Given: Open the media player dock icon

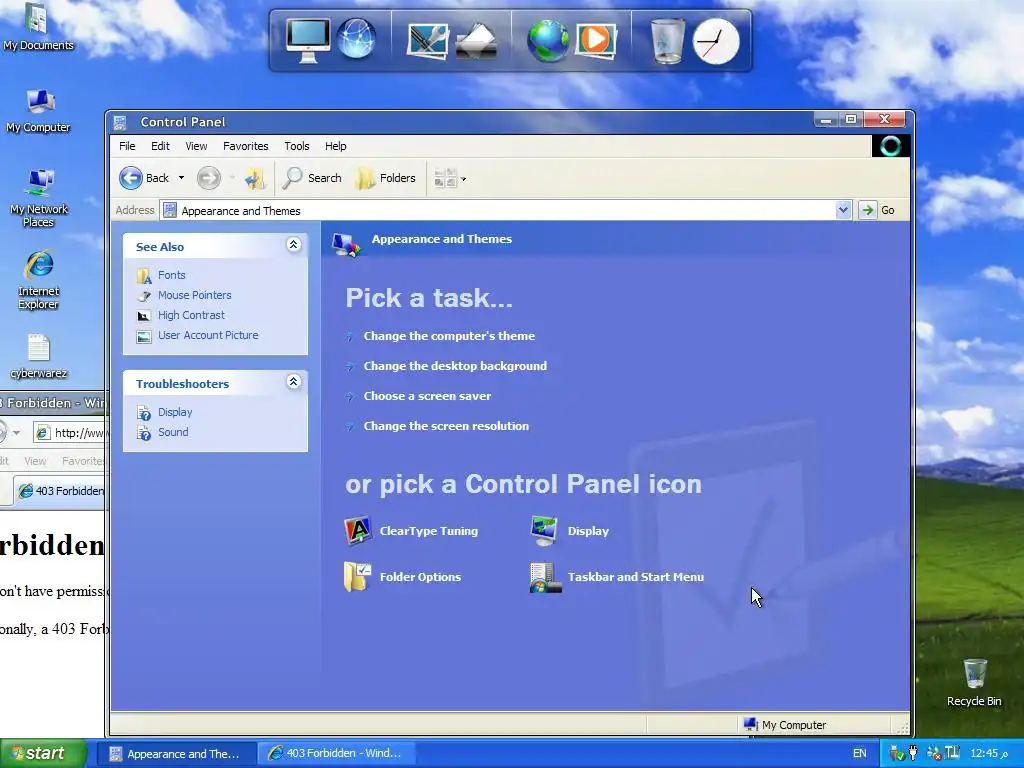Looking at the screenshot, I should tap(595, 40).
